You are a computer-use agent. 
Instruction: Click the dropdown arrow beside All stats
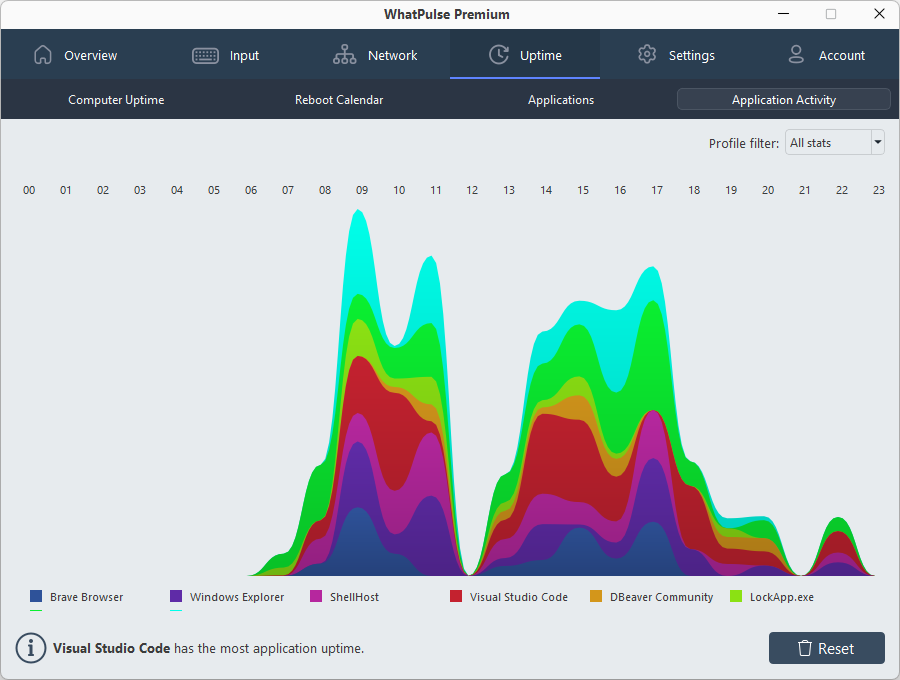(877, 142)
